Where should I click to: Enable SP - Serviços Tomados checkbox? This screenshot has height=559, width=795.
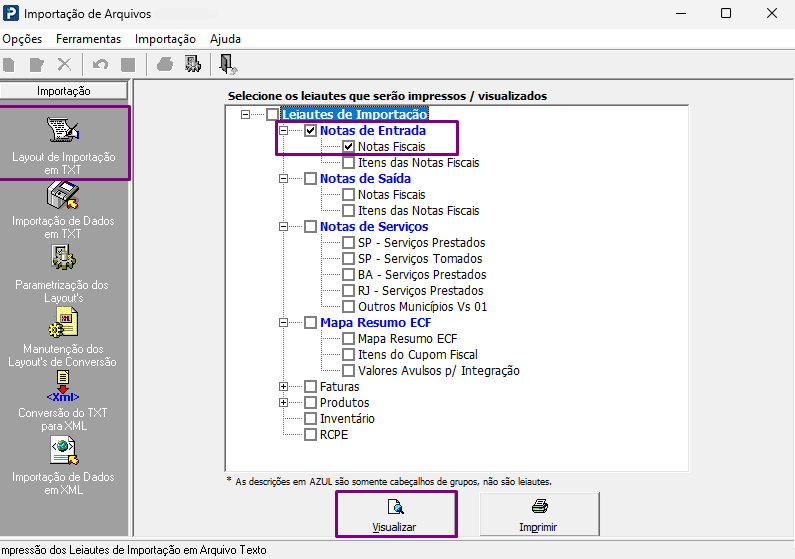[348, 258]
